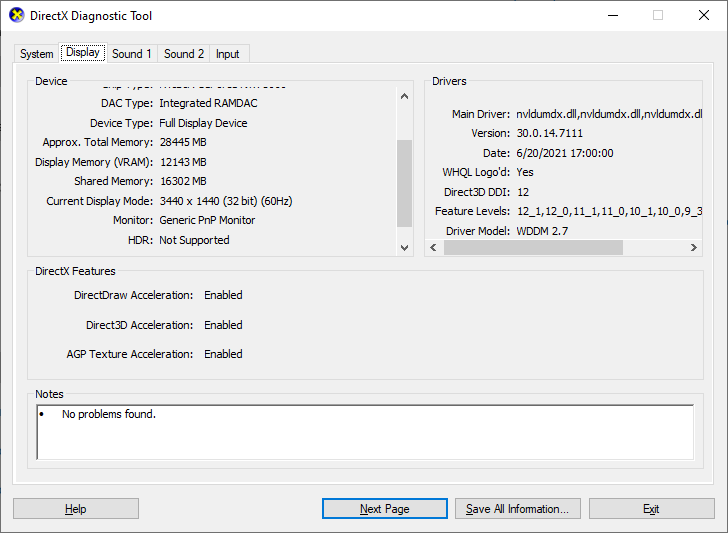This screenshot has width=728, height=533.
Task: Select the 'Full Display Device' value
Action: (x=203, y=123)
